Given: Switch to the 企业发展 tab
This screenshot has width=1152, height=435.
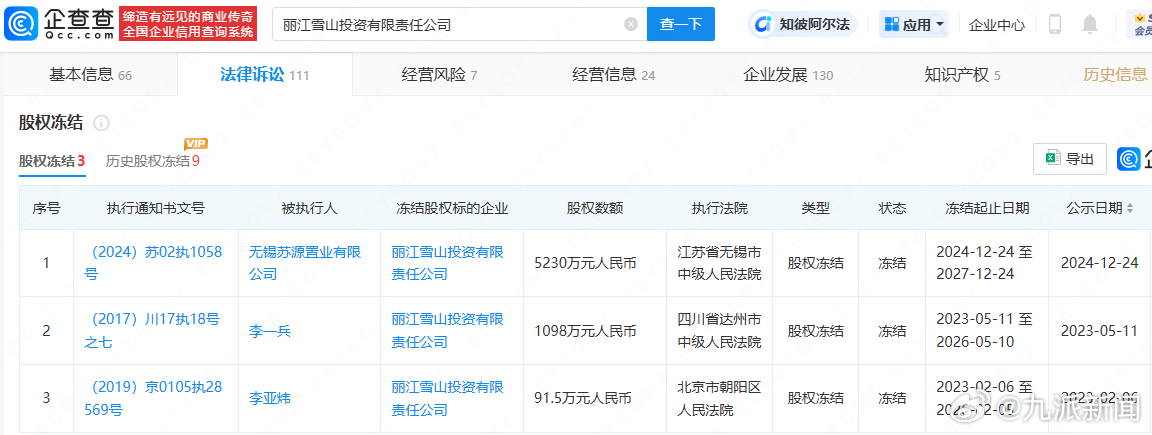Looking at the screenshot, I should pyautogui.click(x=788, y=74).
